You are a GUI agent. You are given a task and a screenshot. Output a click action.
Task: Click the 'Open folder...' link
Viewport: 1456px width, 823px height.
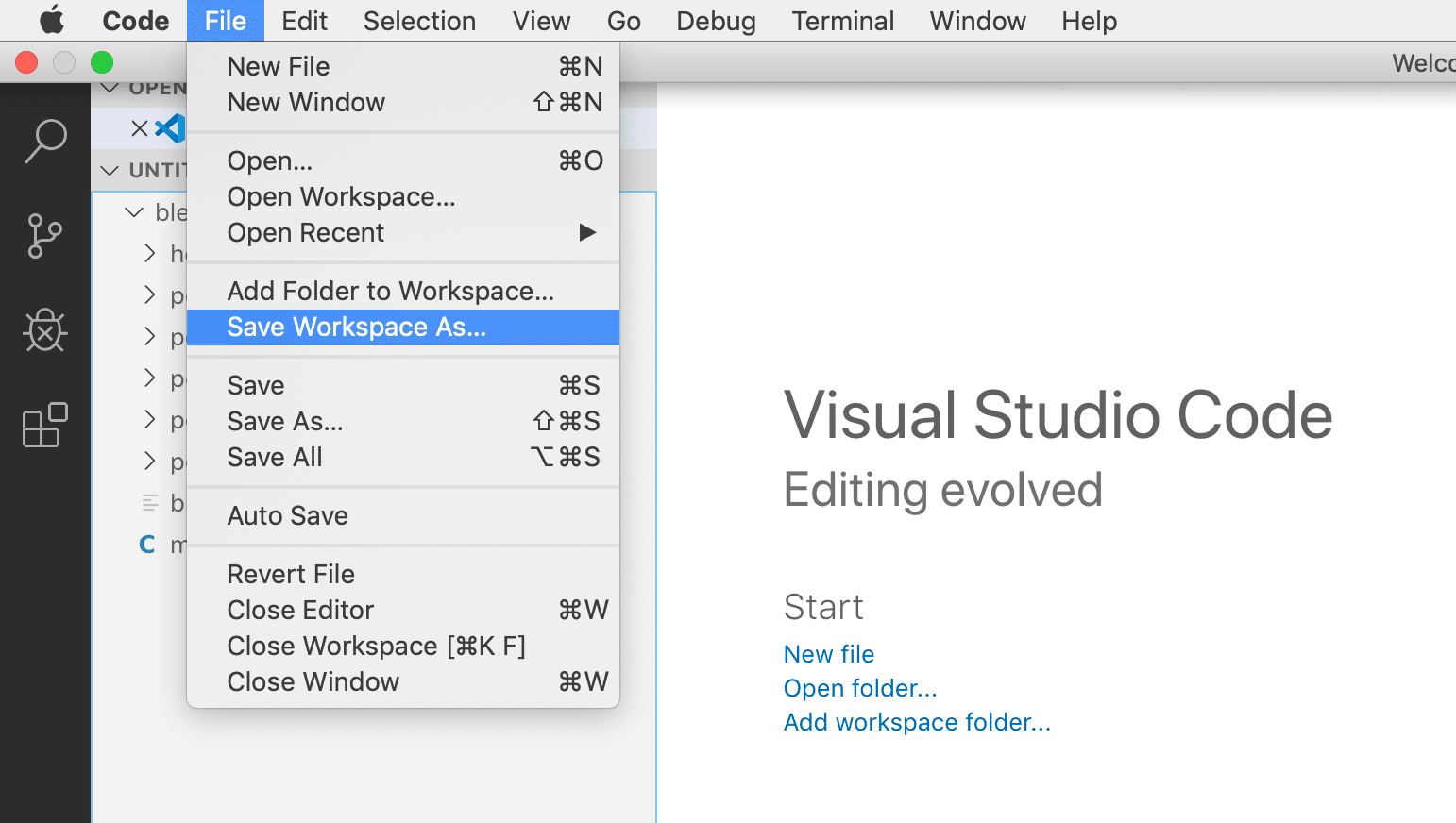(860, 688)
